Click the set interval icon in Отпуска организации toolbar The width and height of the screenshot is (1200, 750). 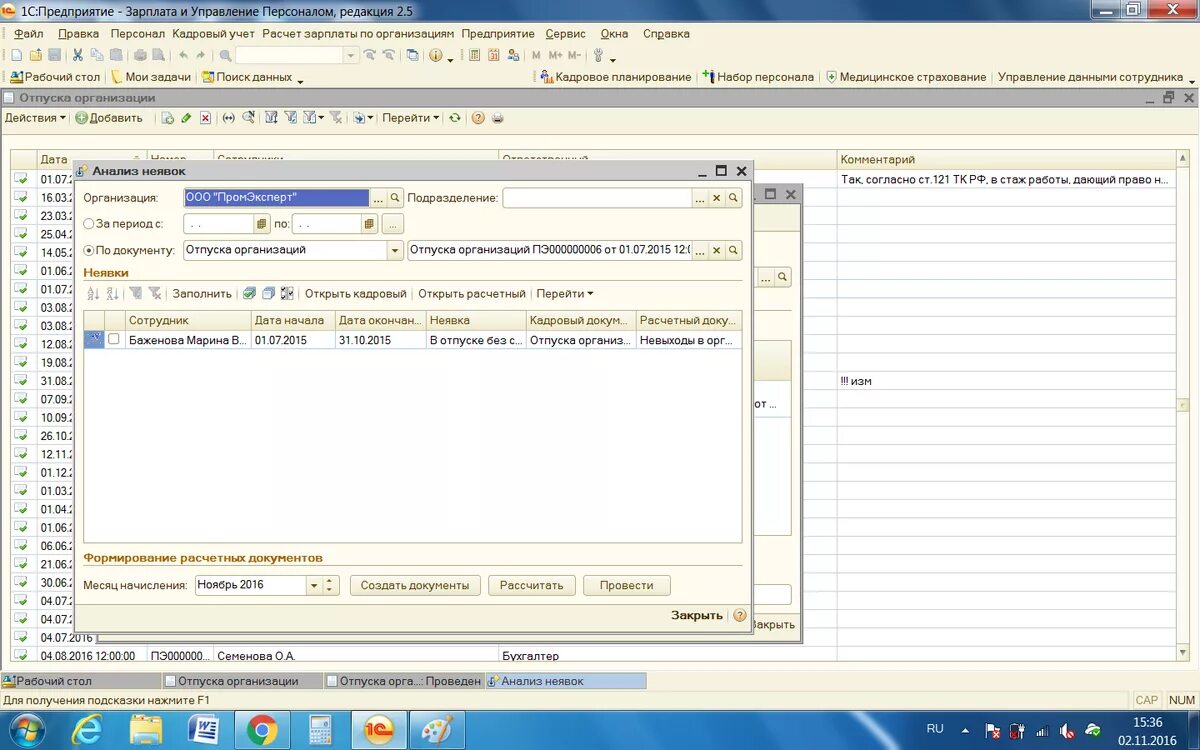(228, 118)
